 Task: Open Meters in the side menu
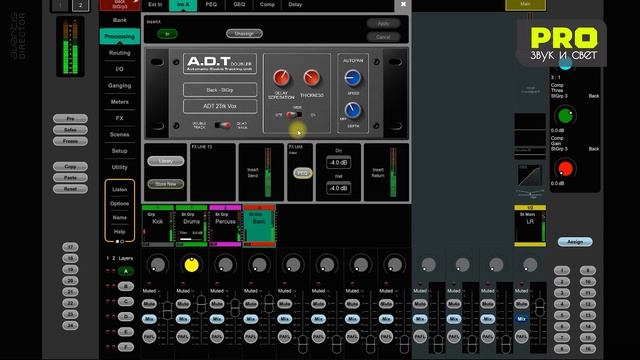120,102
